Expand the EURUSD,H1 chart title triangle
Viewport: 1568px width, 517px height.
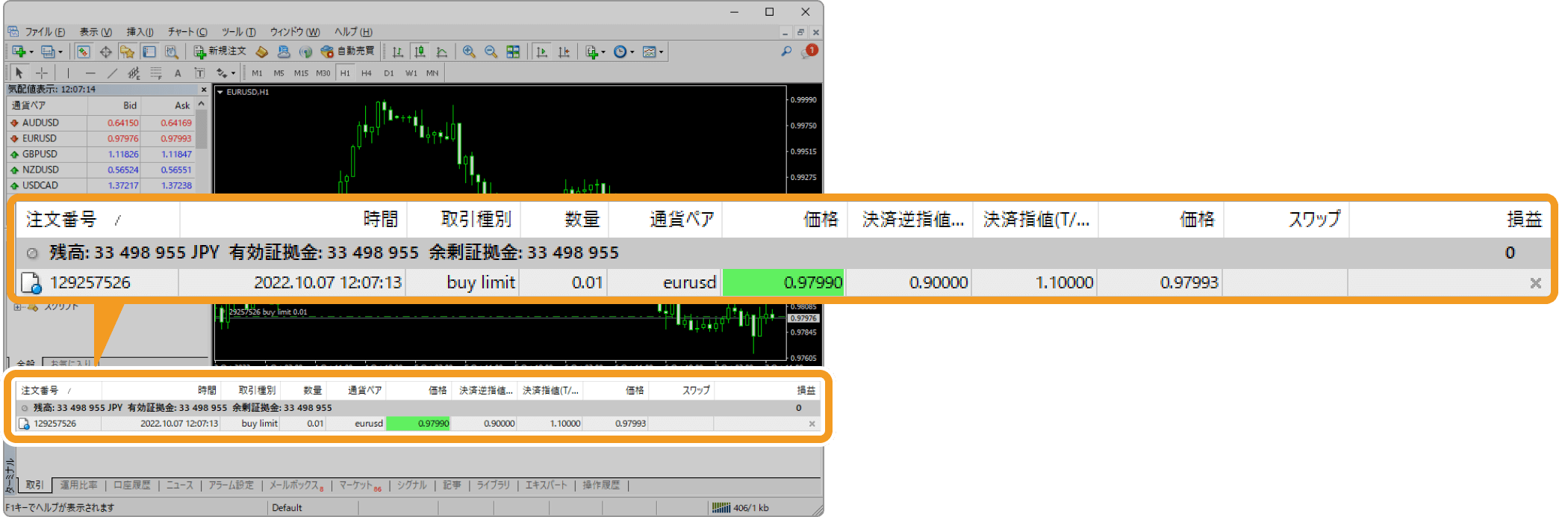(x=220, y=92)
